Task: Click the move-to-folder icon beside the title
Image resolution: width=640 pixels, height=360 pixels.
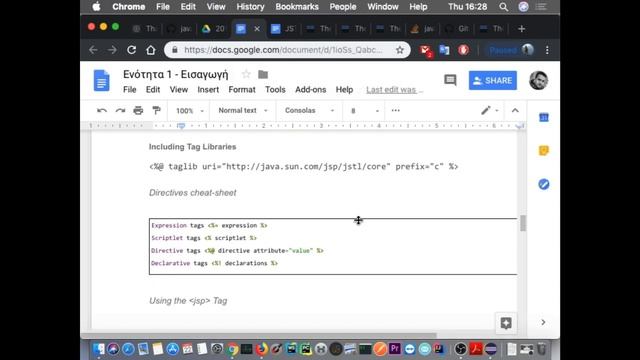Action: click(x=263, y=74)
